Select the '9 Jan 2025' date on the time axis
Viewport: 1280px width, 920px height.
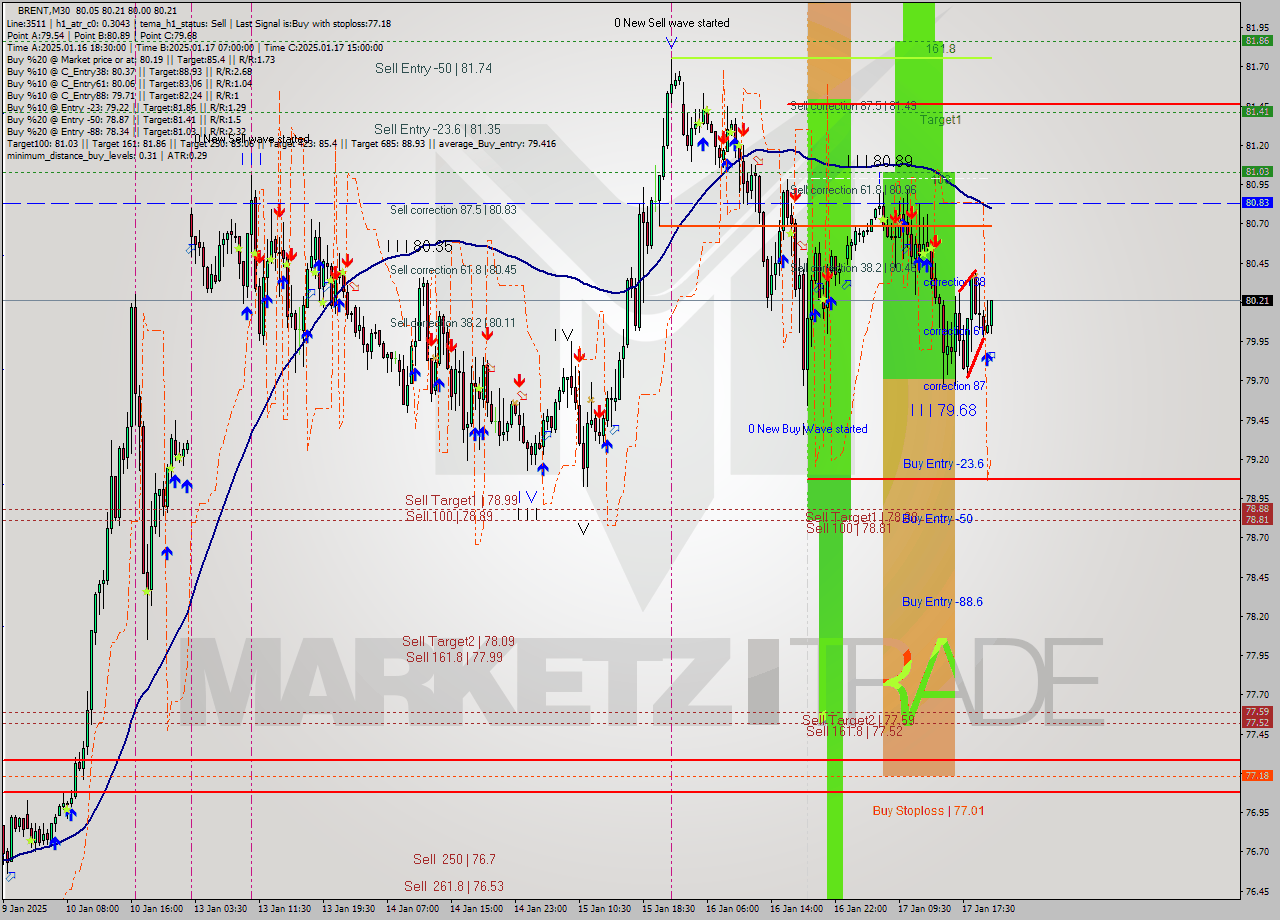tap(24, 909)
